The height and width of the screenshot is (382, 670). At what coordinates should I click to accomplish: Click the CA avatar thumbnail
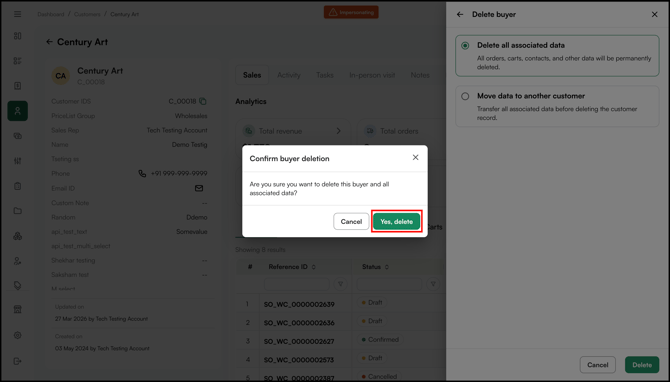click(61, 76)
